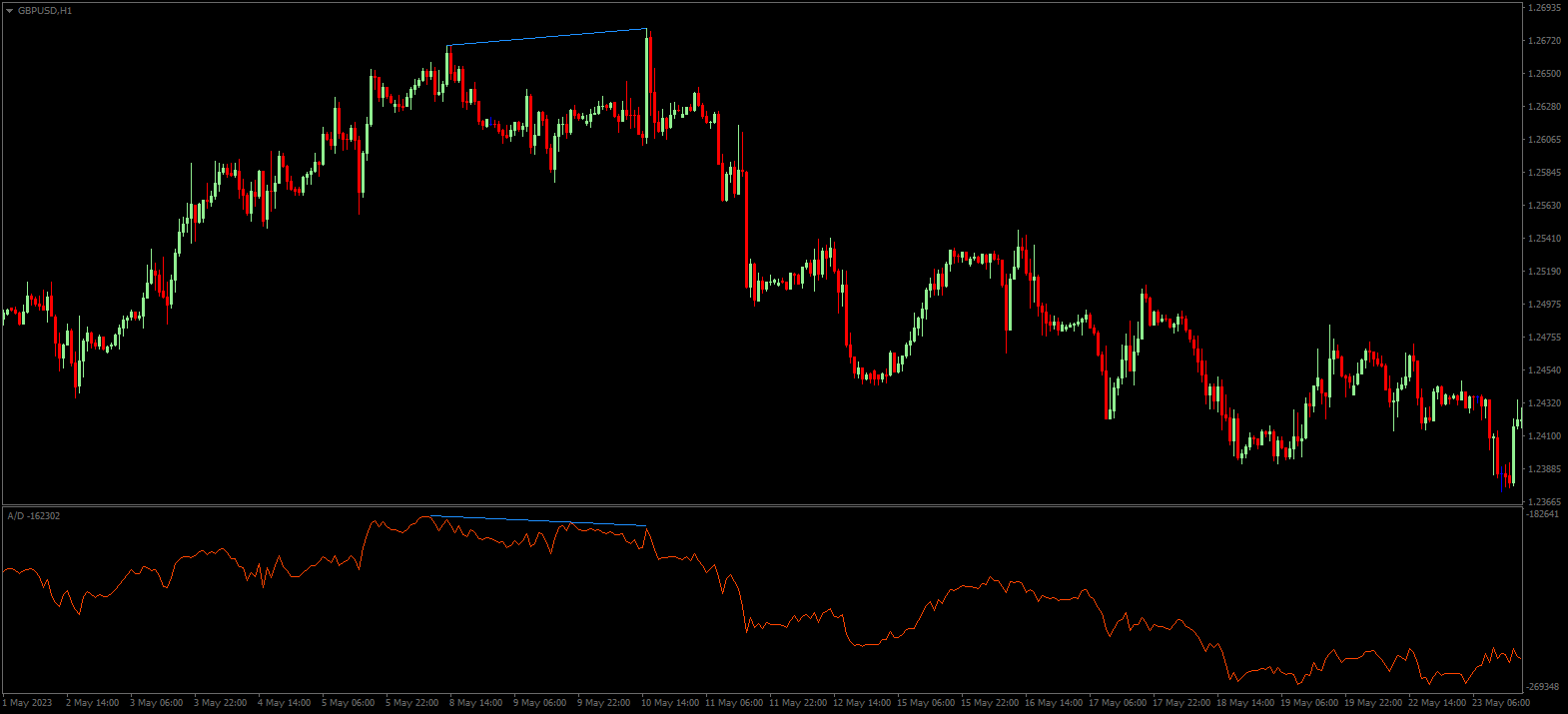Click the 1.26935 price scale label
This screenshot has width=1568, height=714.
click(1544, 8)
